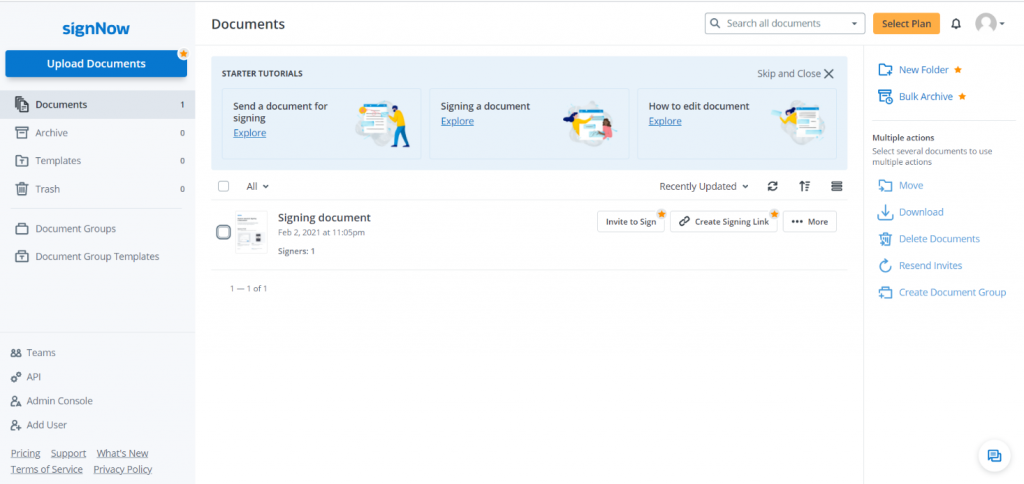Screen dimensions: 1024x484
Task: Switch the list view layout icon
Action: [x=837, y=186]
